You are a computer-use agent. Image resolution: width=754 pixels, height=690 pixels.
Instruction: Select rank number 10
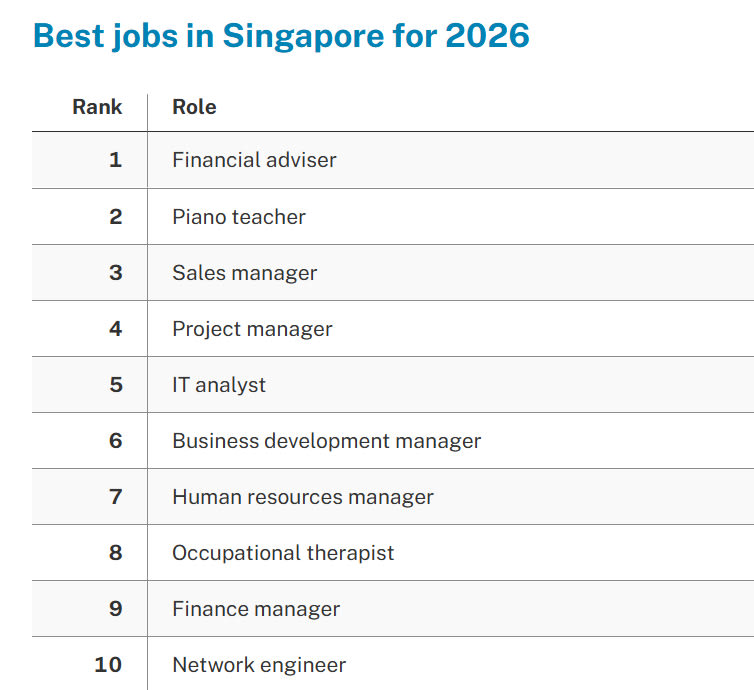pyautogui.click(x=108, y=665)
